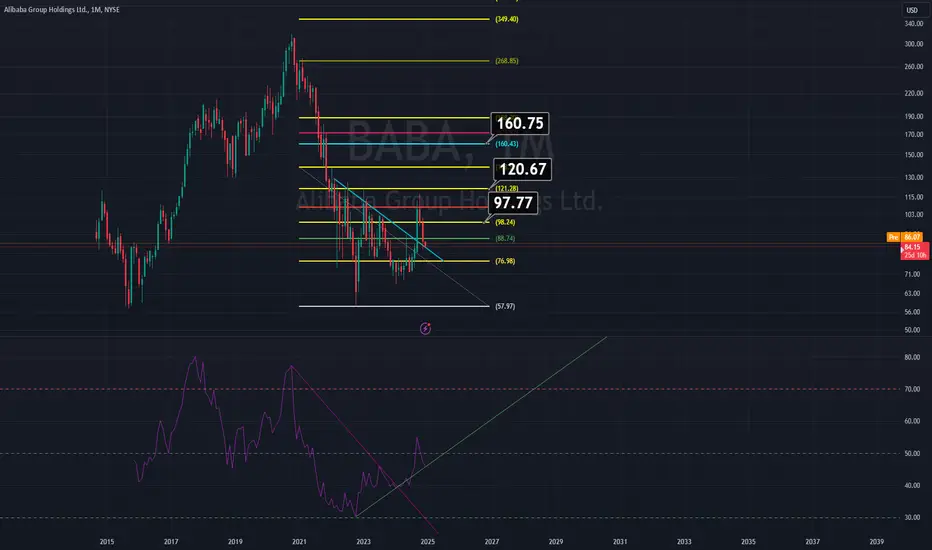The height and width of the screenshot is (550, 932).
Task: Click 2017 on the time axis
Action: [x=171, y=542]
